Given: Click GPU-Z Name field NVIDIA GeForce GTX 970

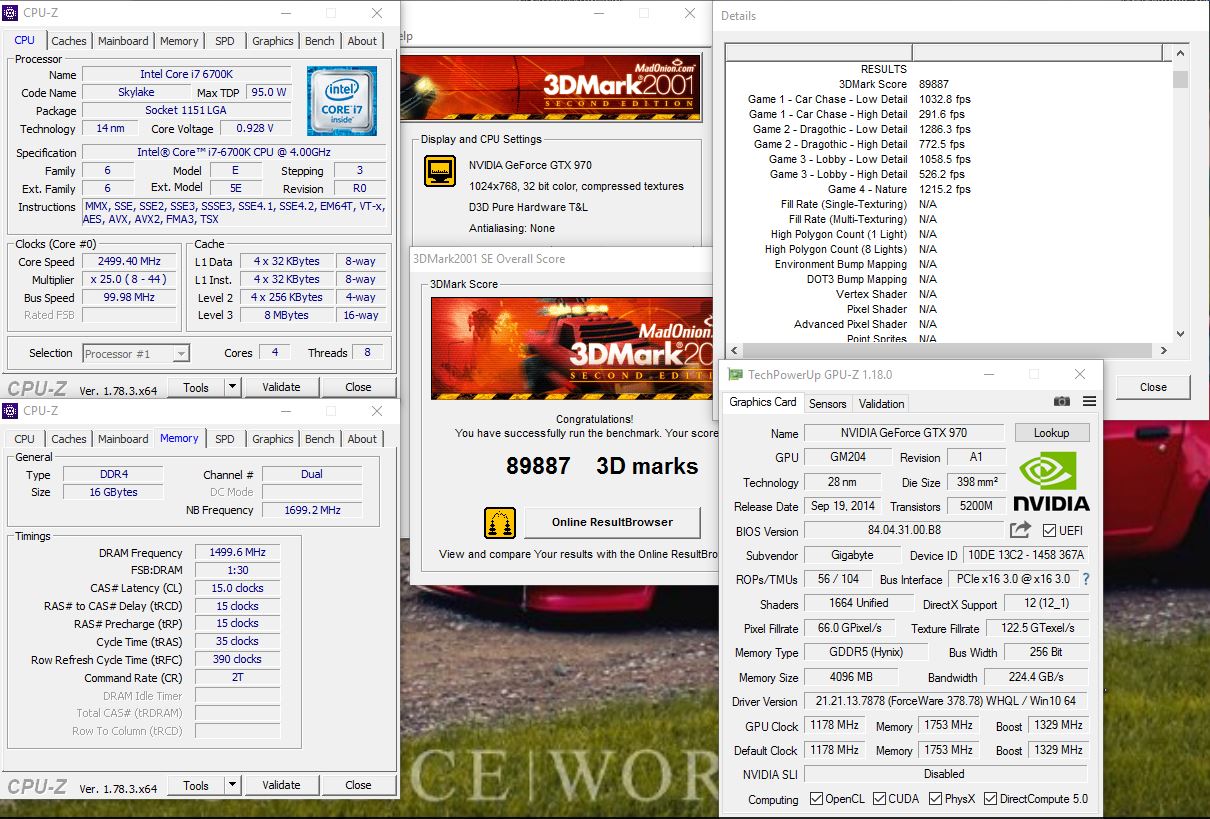Looking at the screenshot, I should tap(905, 433).
